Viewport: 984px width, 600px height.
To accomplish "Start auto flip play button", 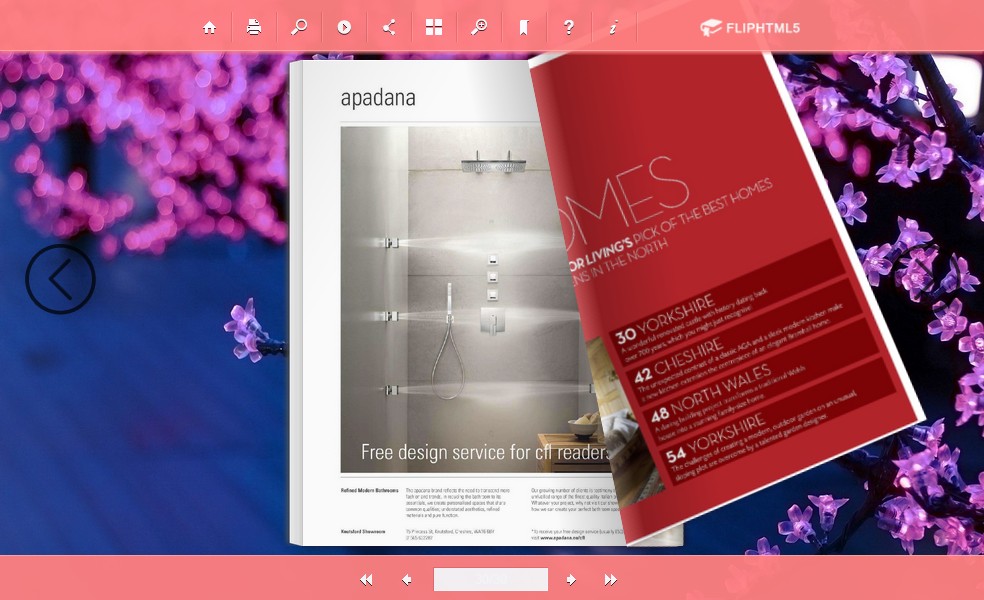I will (x=344, y=28).
